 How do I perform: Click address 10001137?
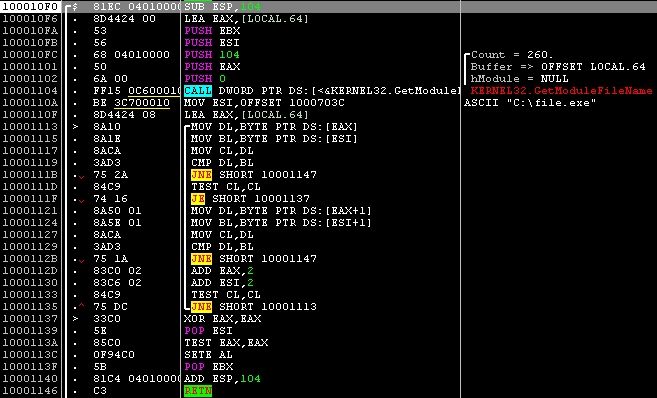pyautogui.click(x=30, y=319)
